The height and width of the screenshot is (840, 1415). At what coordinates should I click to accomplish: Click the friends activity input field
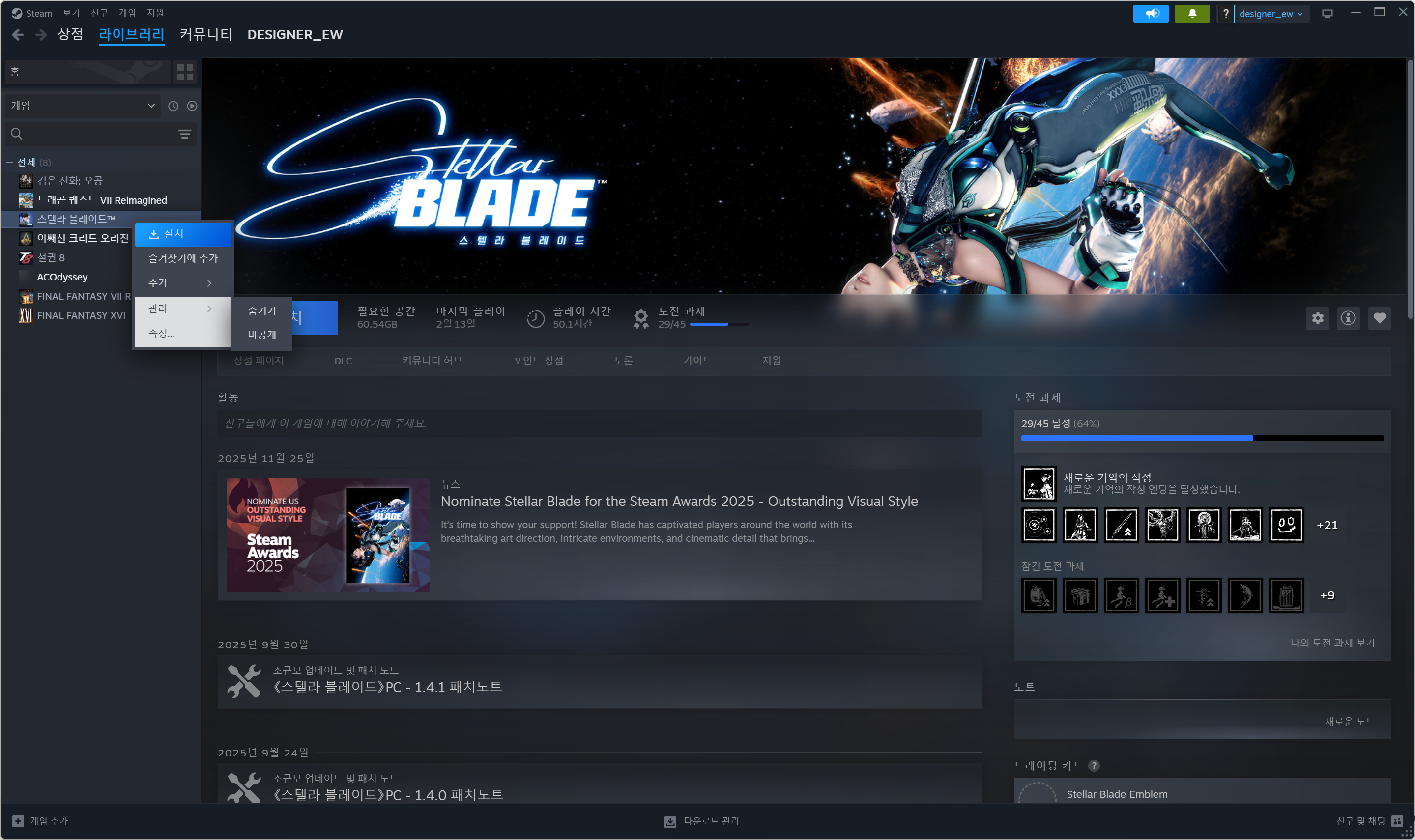tap(600, 423)
